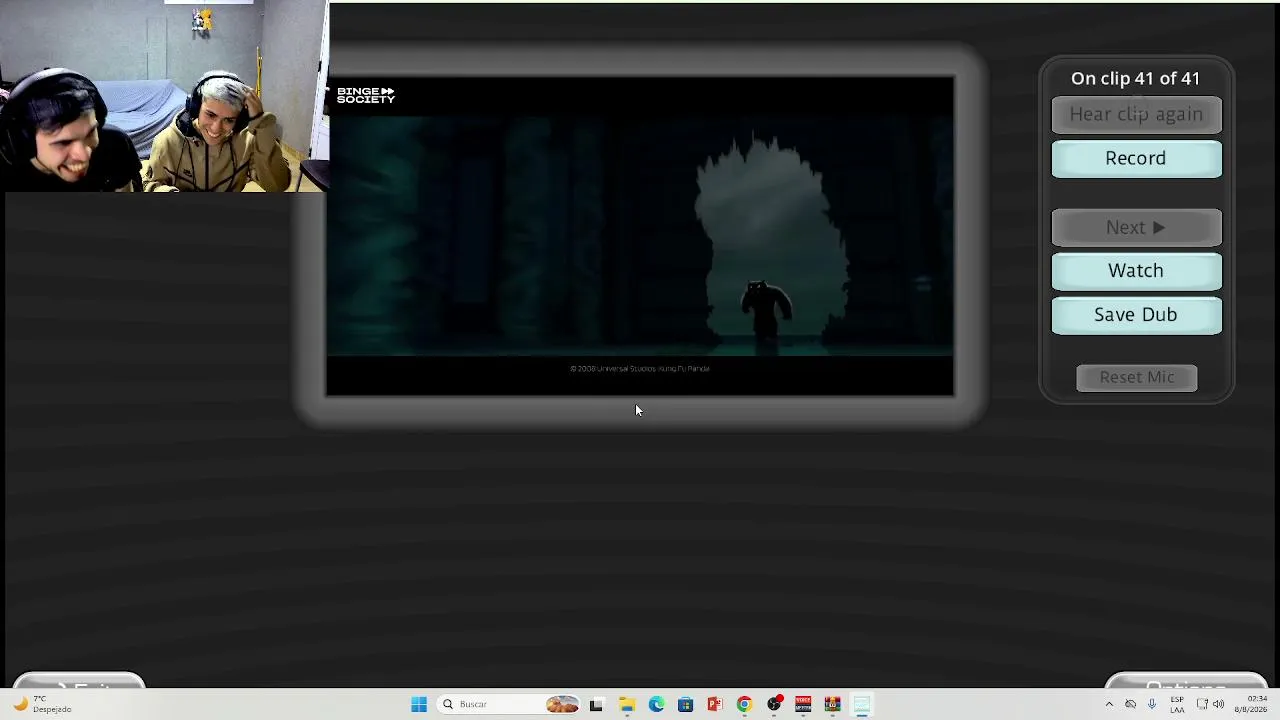Click the active dubbing app taskbar icon
Screen dimensions: 1280x720
(862, 705)
